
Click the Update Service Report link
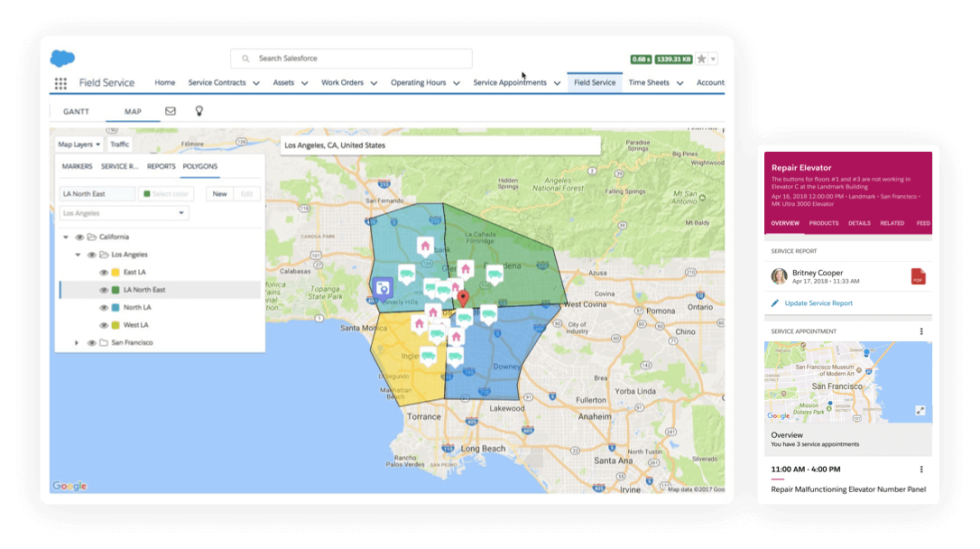point(818,303)
